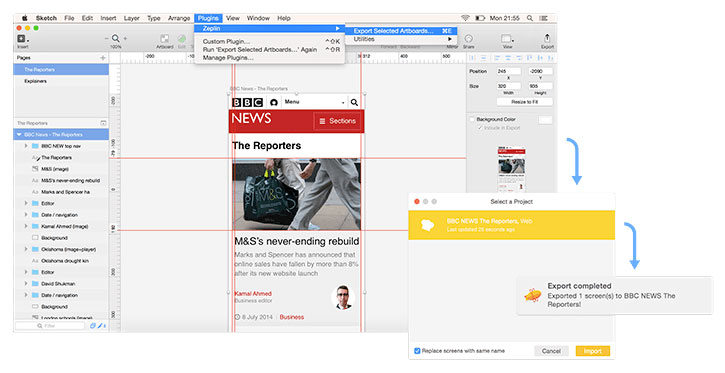Click the zoom magnifier in the toolbar
725x373 pixels.
pyautogui.click(x=116, y=38)
